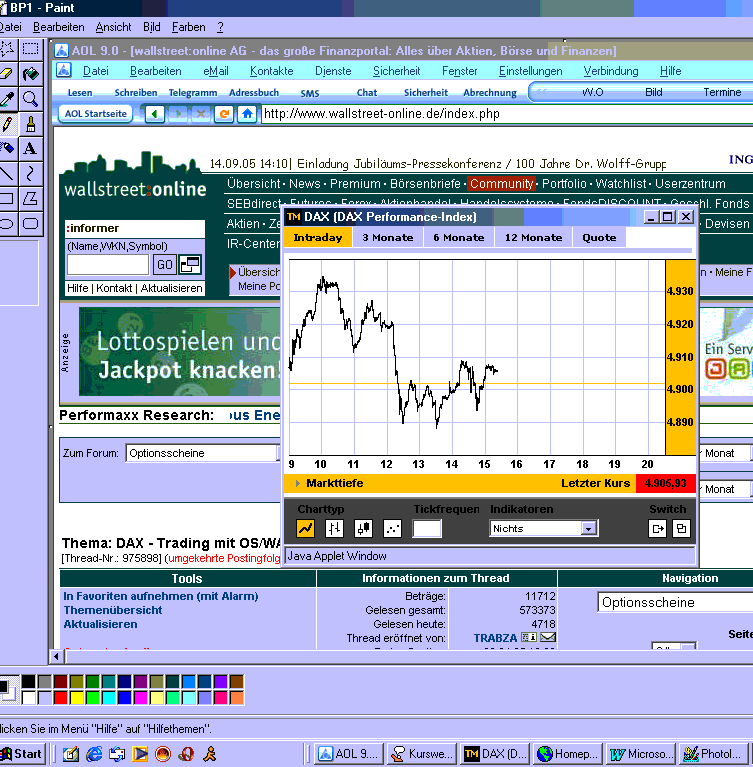Image resolution: width=753 pixels, height=767 pixels.
Task: Click the bar chart type icon in DAX window
Action: 334,528
